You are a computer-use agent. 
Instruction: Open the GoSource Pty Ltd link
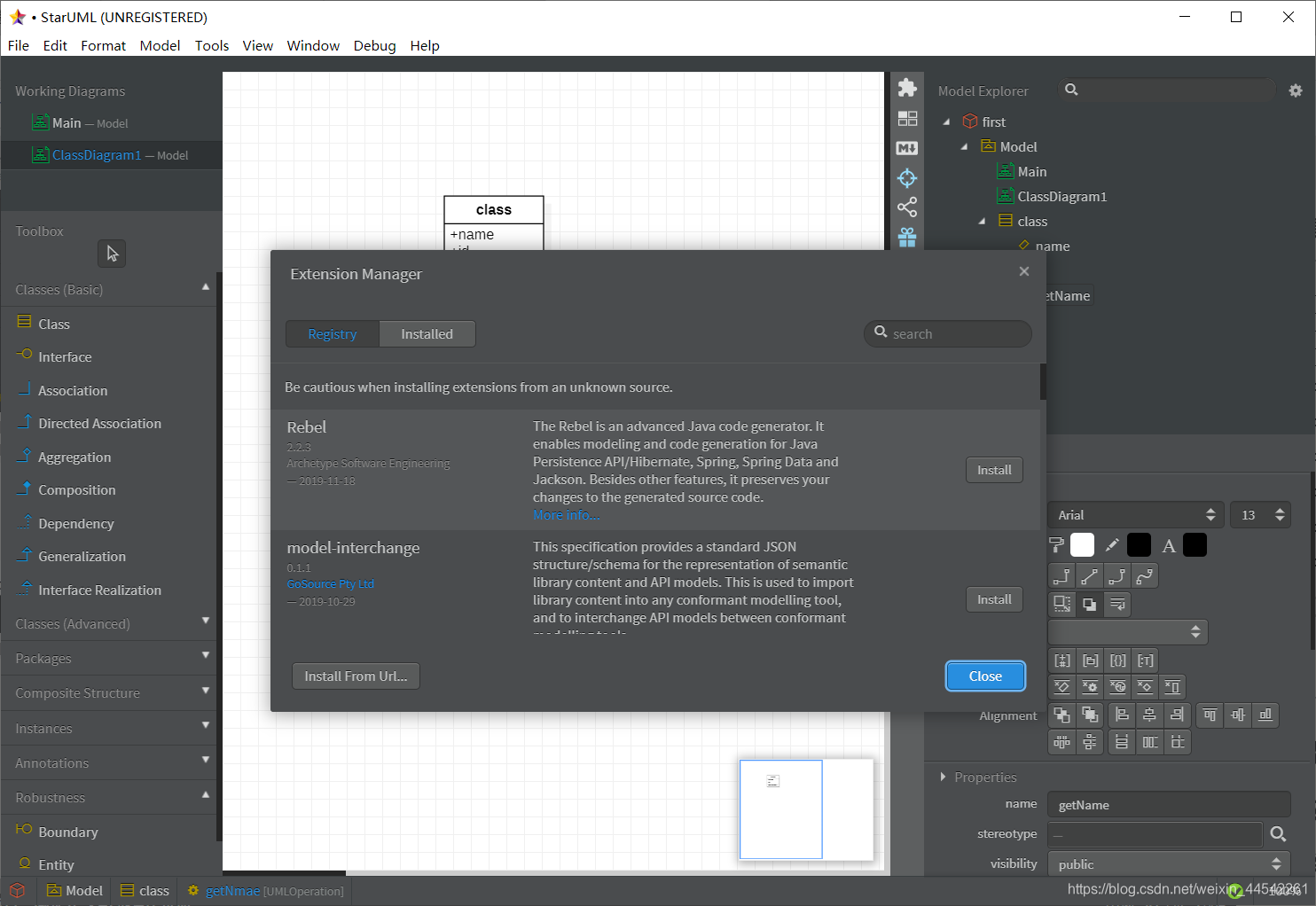click(x=331, y=584)
